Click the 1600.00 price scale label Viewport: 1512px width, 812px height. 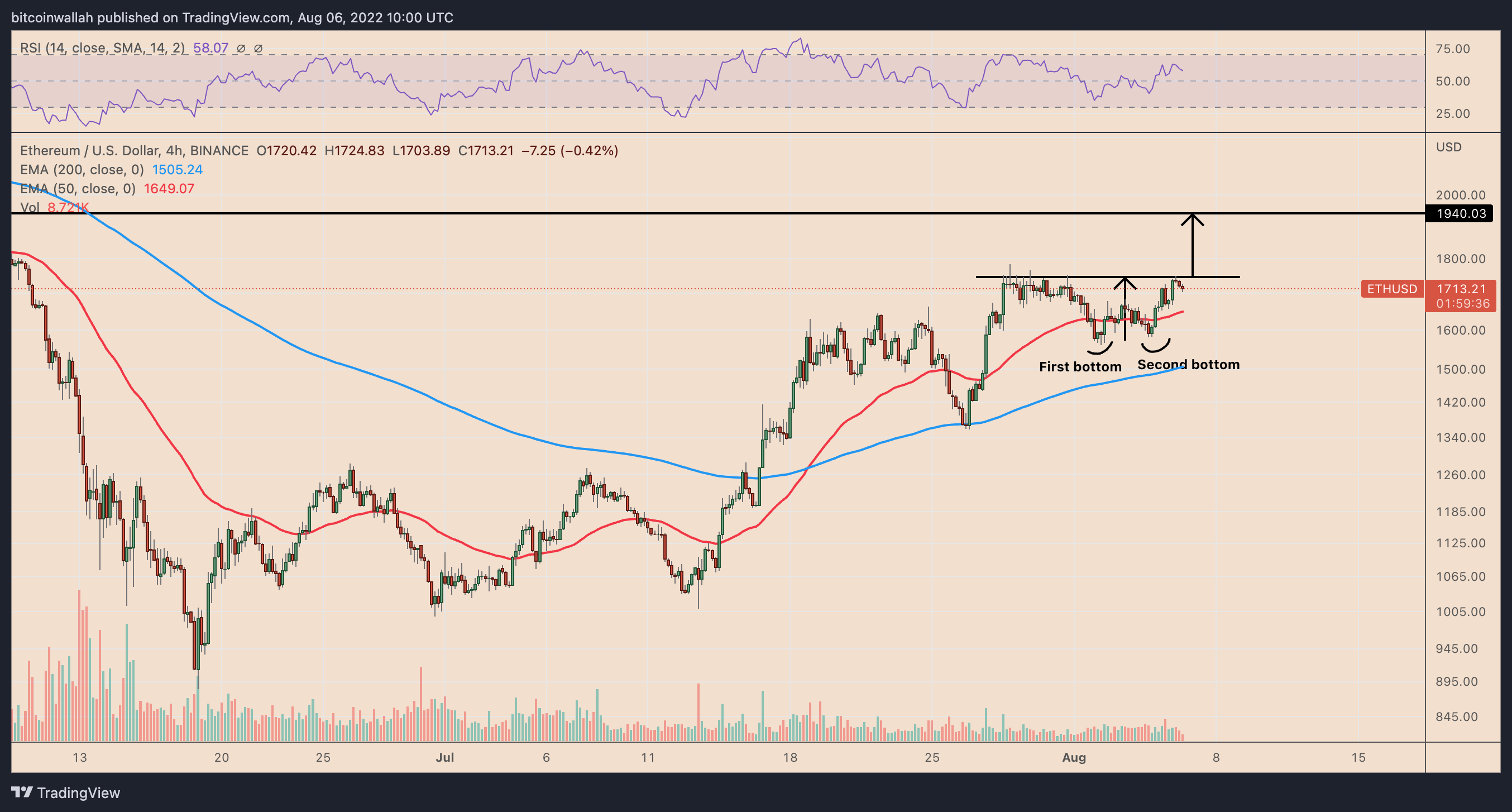(x=1460, y=331)
